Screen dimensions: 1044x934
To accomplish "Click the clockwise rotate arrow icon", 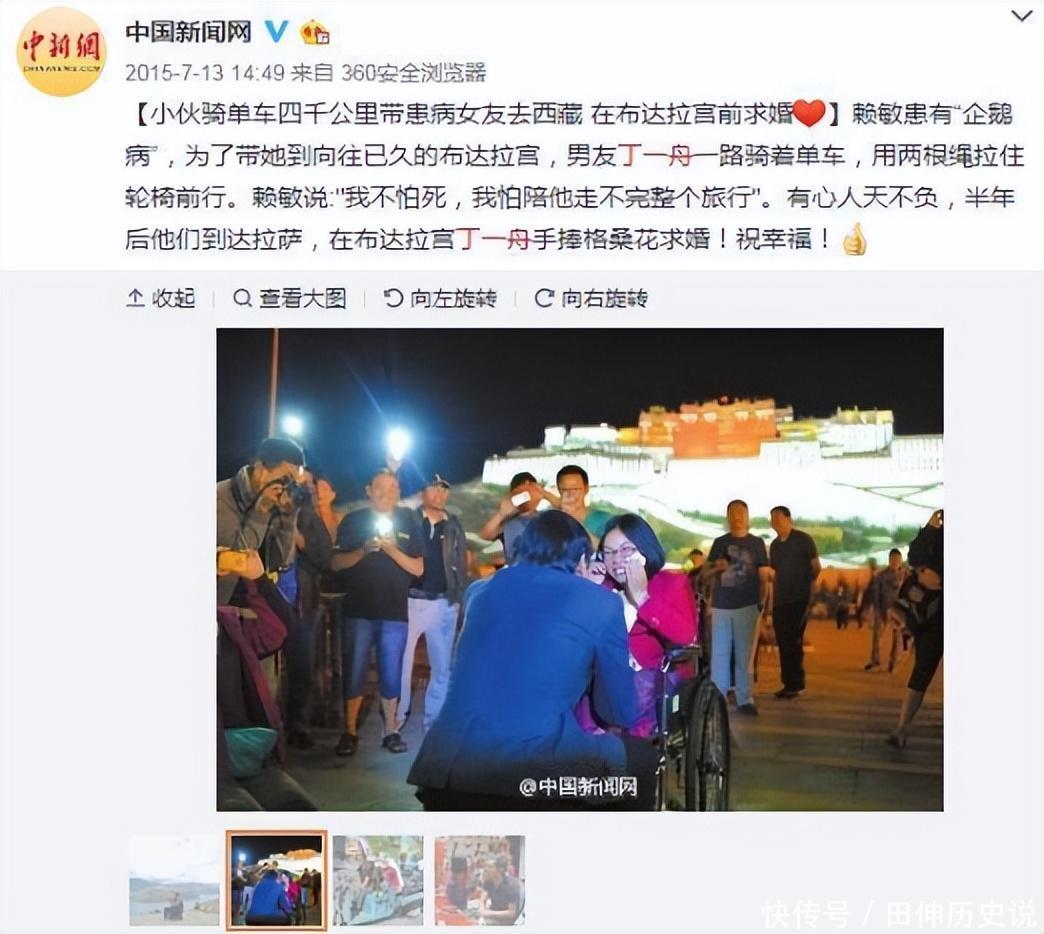I will coord(544,298).
